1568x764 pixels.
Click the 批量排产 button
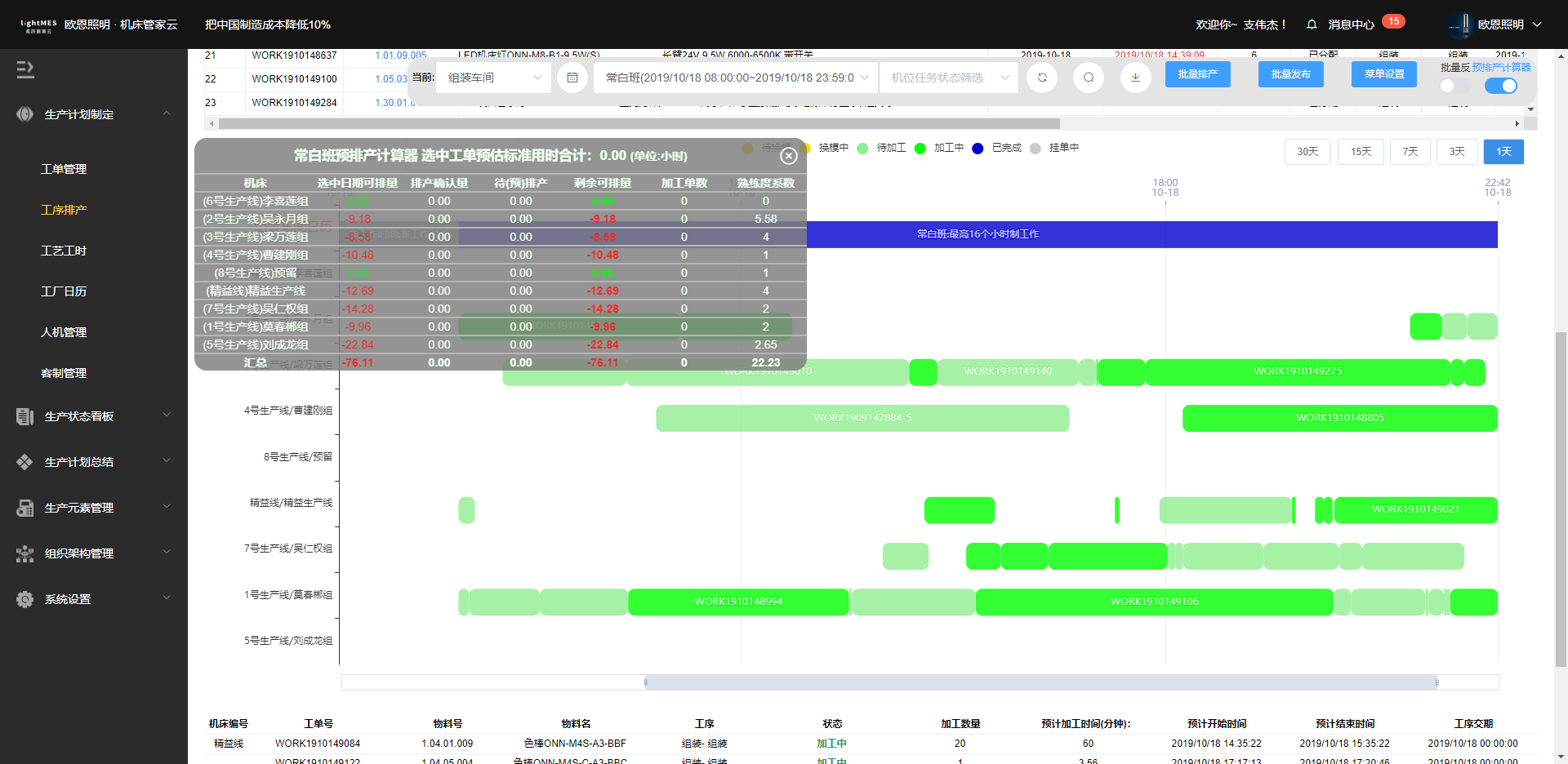(x=1197, y=74)
